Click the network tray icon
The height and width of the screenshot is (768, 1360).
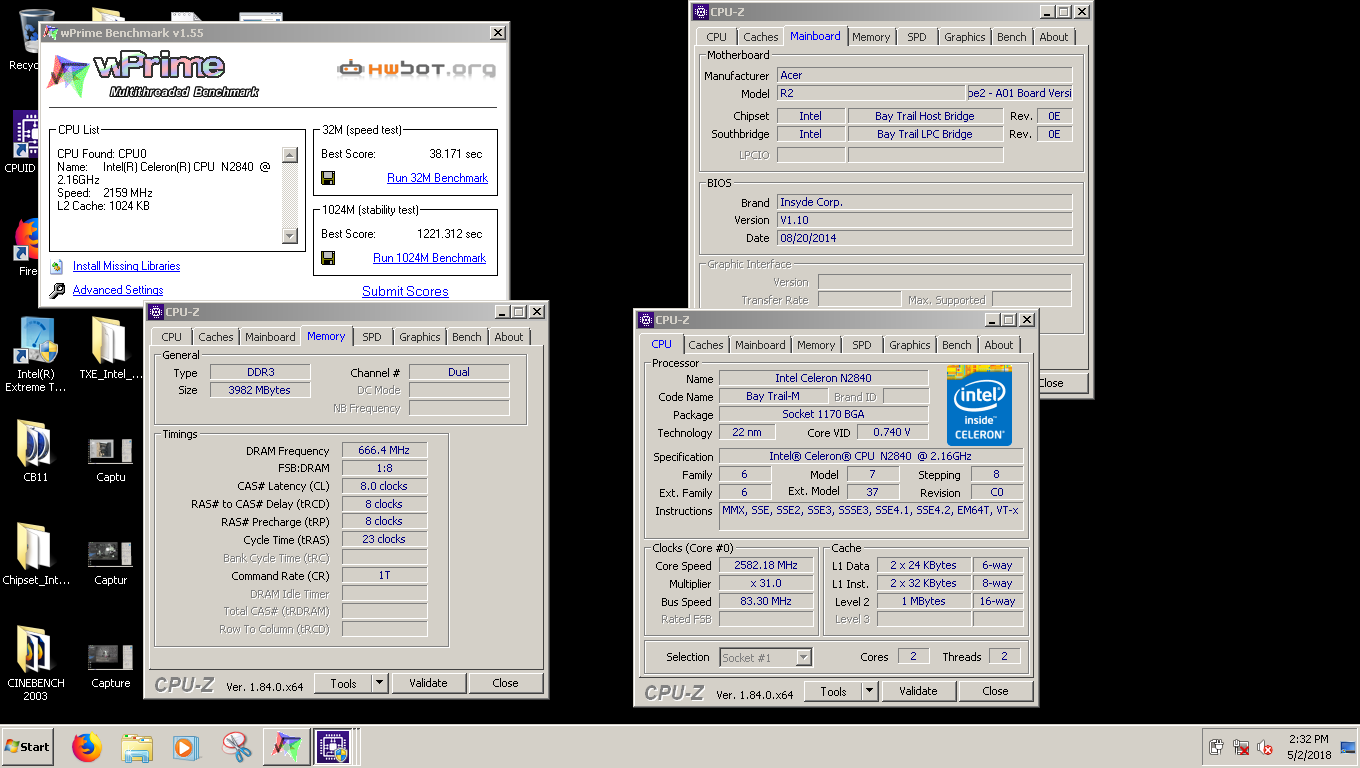point(1241,747)
